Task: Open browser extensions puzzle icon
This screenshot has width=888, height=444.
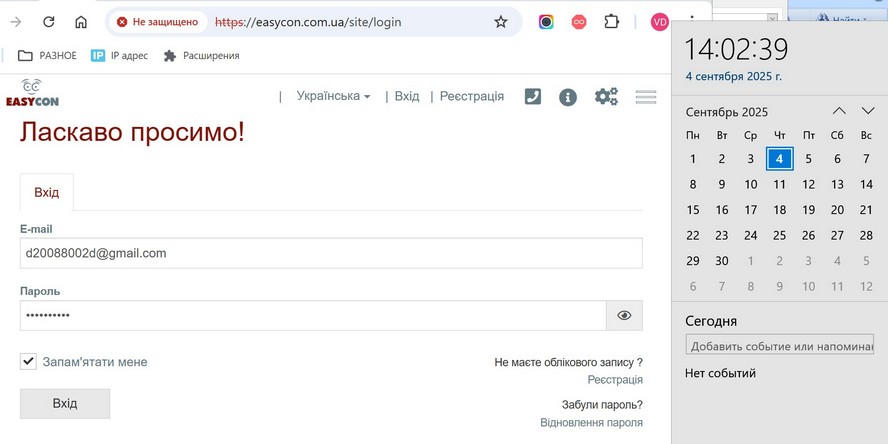Action: (612, 22)
